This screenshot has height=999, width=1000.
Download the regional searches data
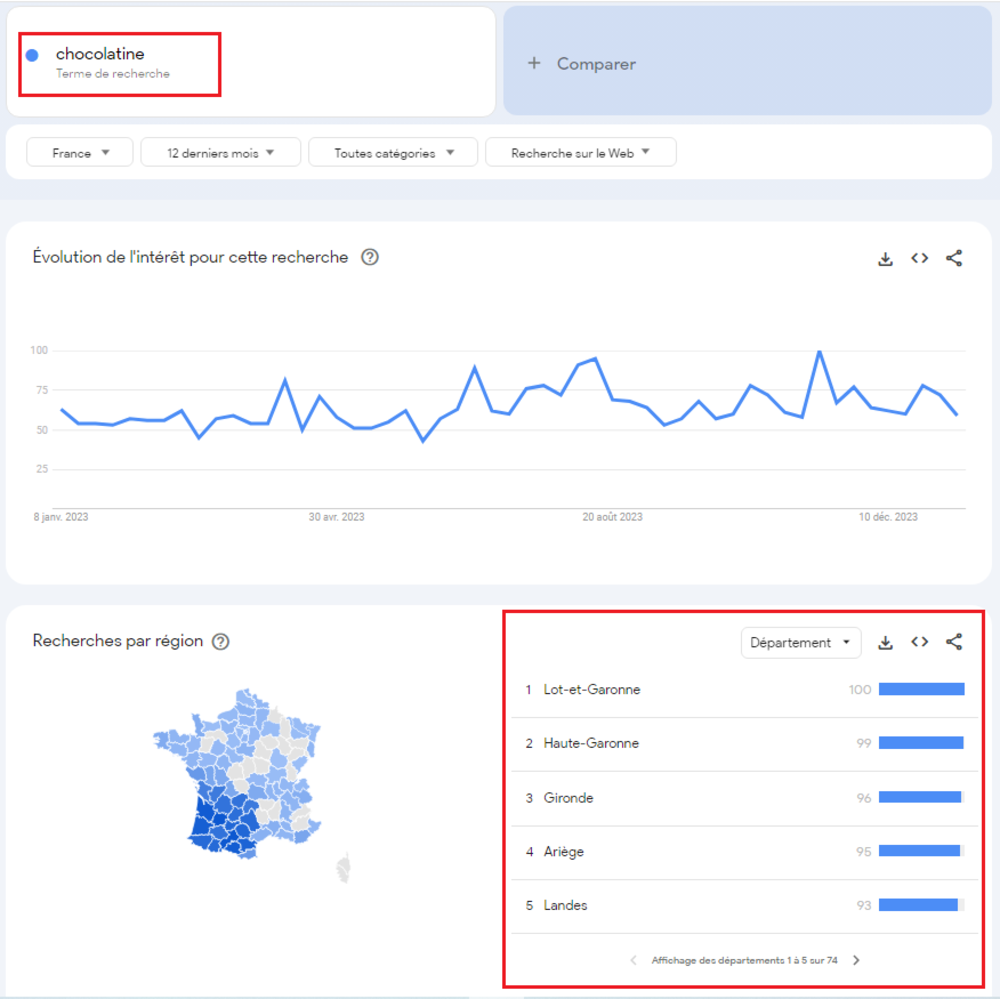[885, 643]
